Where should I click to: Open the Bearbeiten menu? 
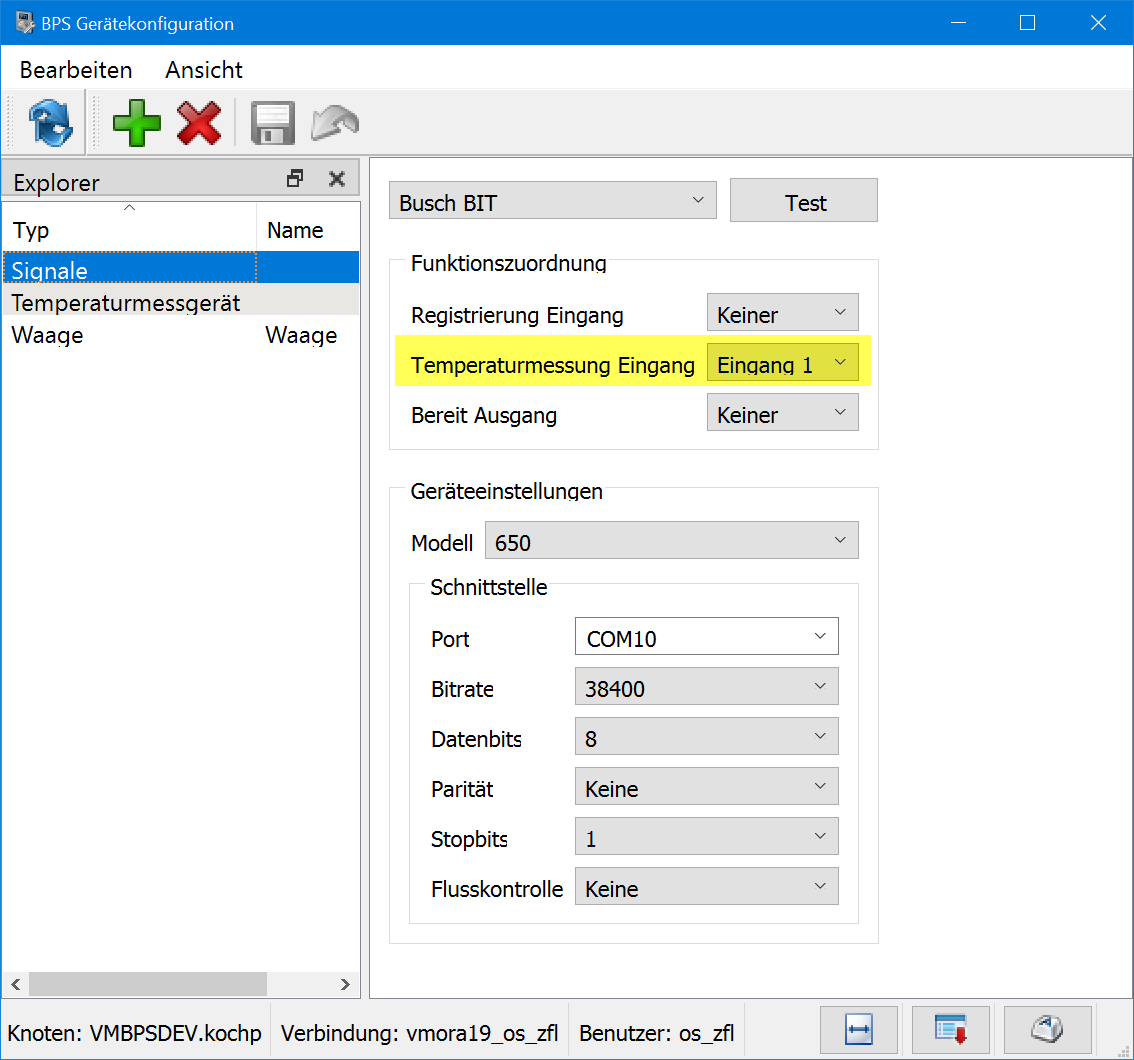click(76, 70)
